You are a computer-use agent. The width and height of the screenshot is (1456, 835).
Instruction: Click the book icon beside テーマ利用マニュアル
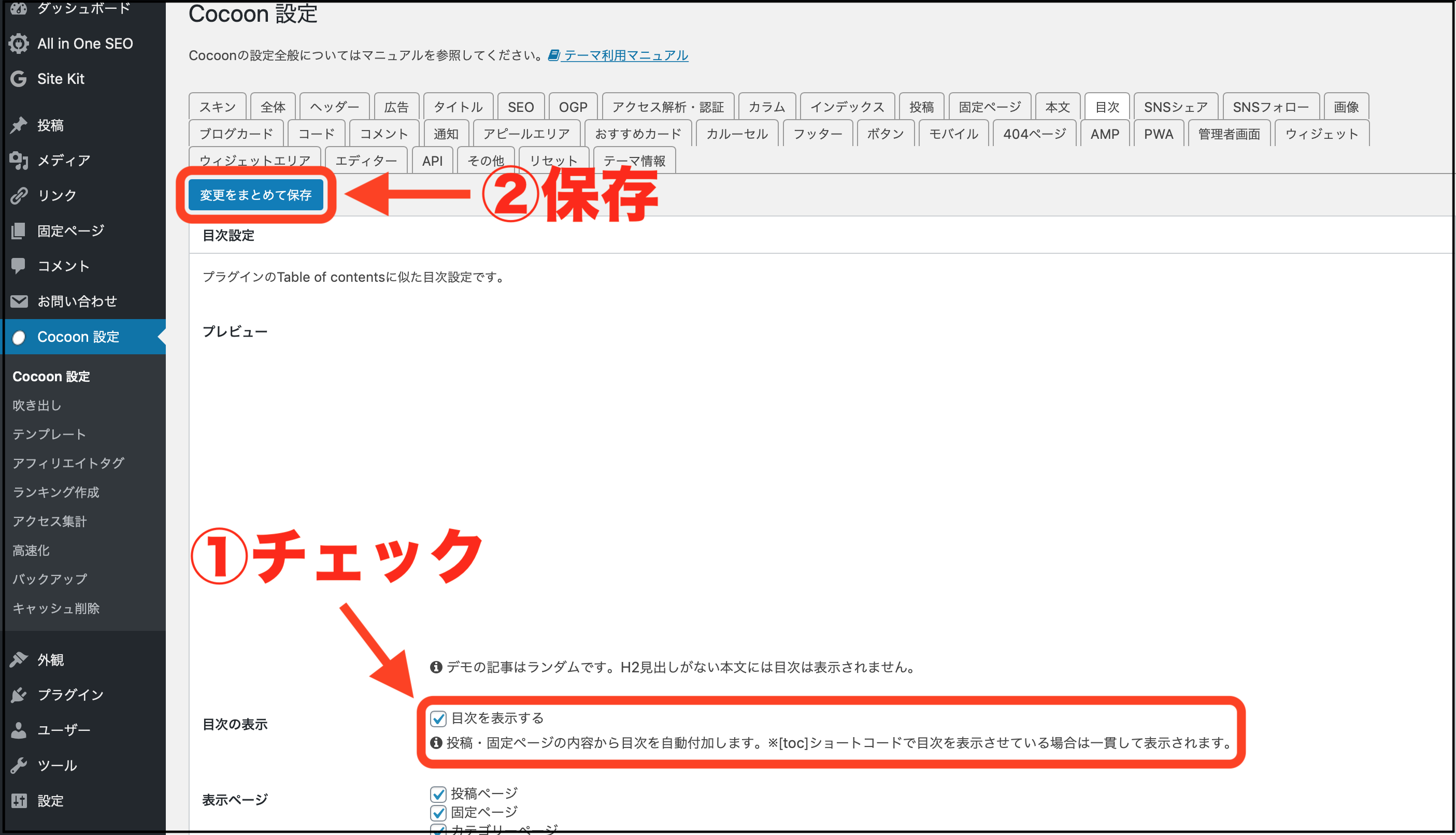tap(553, 55)
